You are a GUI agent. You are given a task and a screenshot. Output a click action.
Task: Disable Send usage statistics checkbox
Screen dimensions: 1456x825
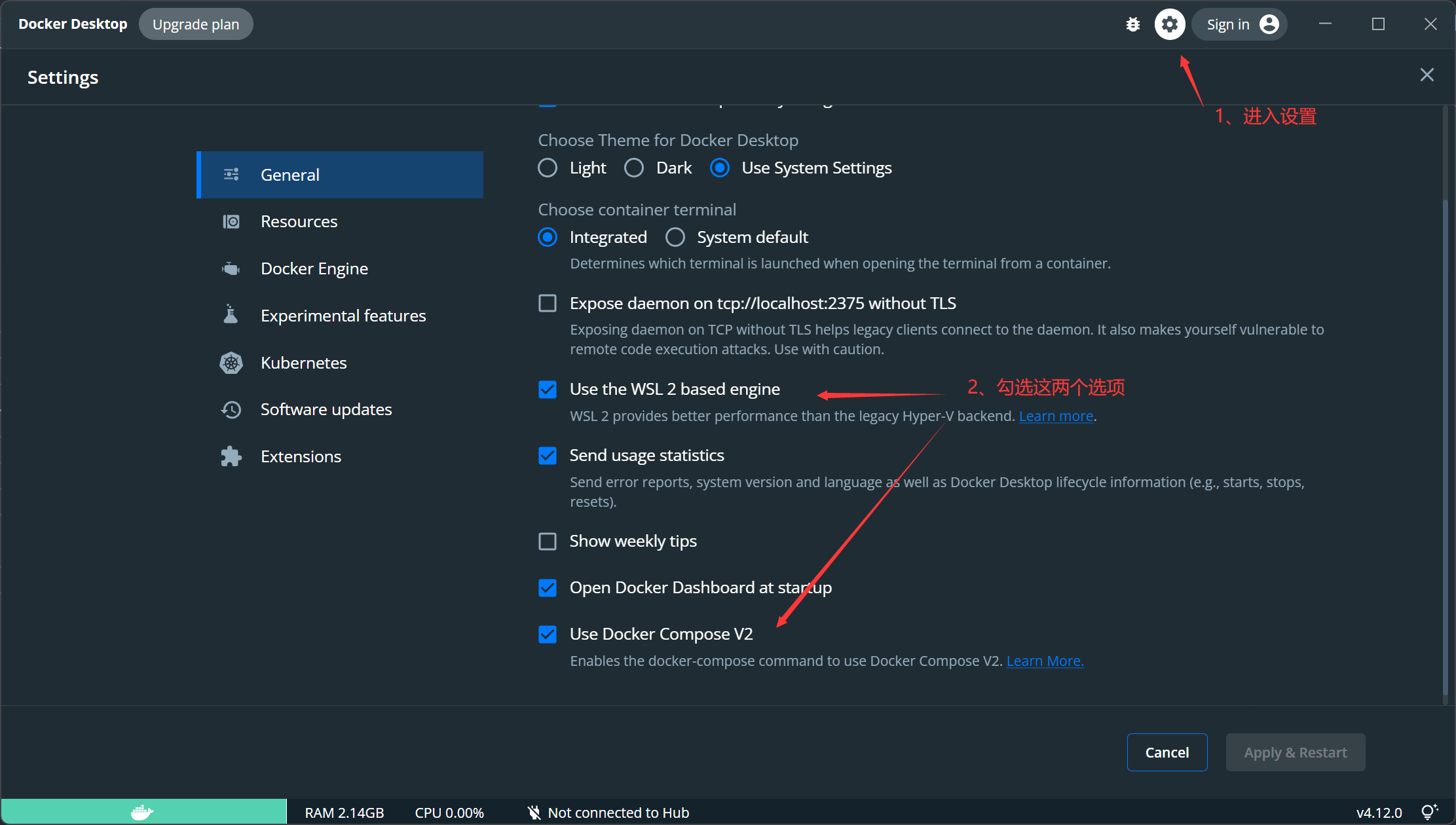click(548, 456)
